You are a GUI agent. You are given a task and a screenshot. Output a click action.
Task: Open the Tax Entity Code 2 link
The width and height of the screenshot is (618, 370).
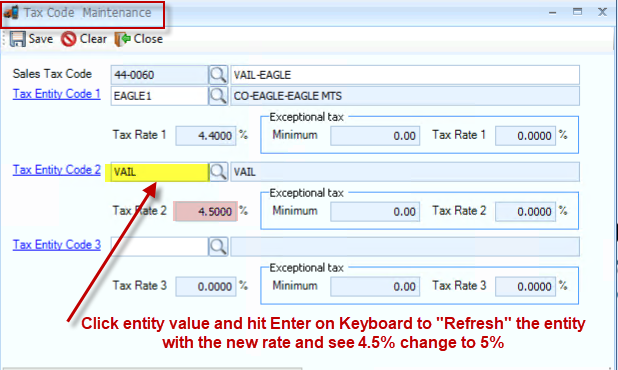click(56, 170)
